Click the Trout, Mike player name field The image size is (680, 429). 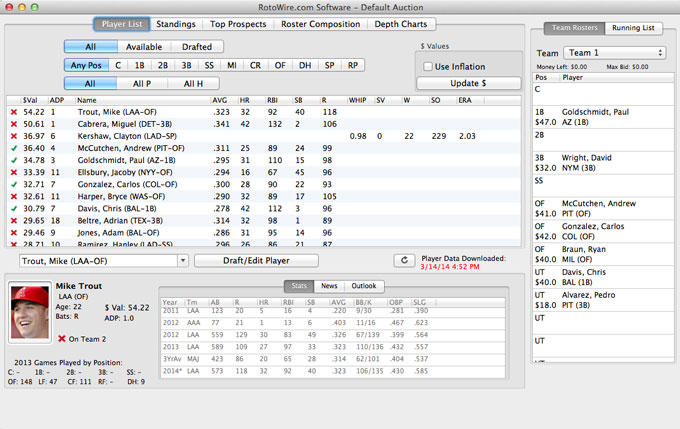pyautogui.click(x=98, y=261)
